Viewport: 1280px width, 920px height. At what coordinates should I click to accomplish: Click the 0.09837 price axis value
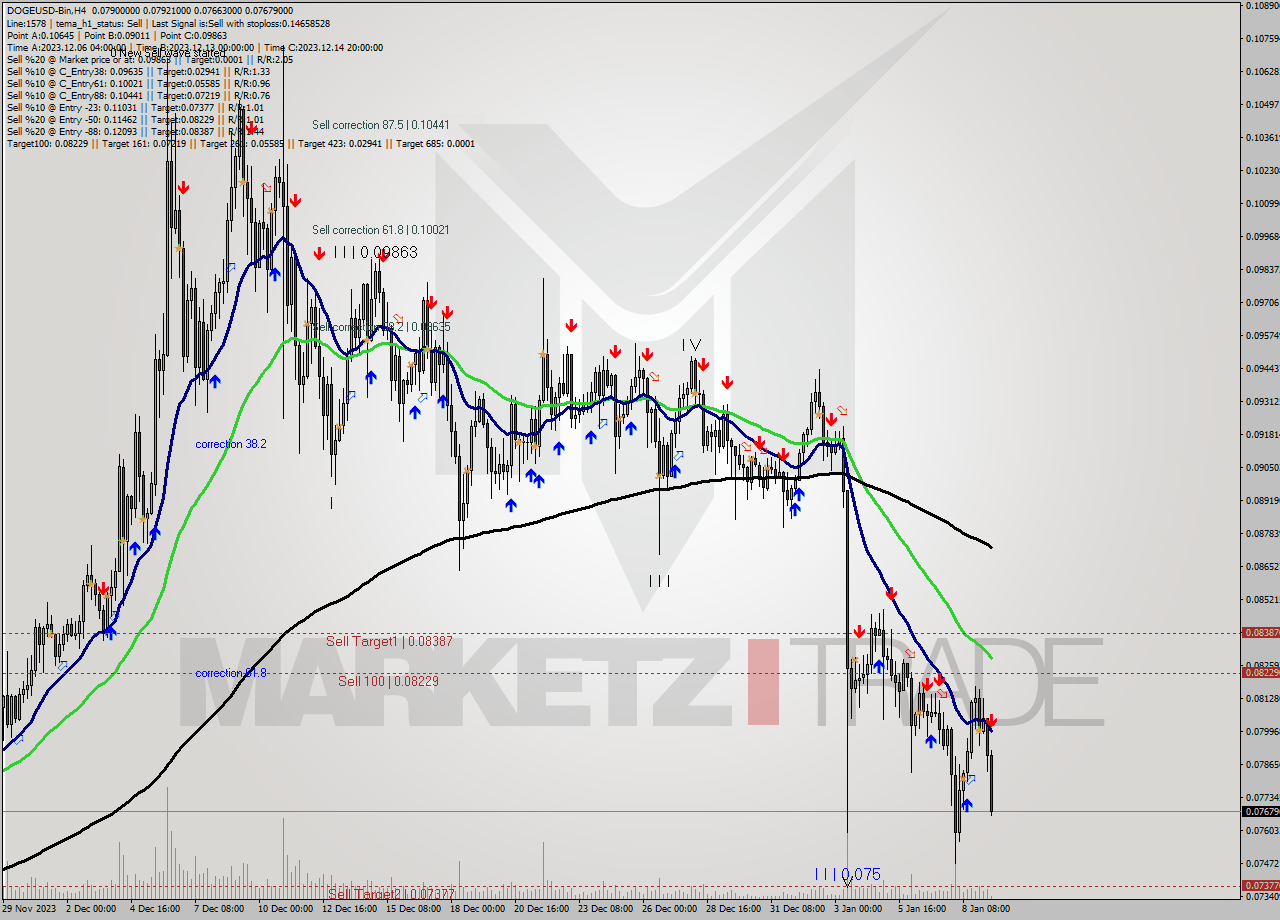pyautogui.click(x=1262, y=269)
